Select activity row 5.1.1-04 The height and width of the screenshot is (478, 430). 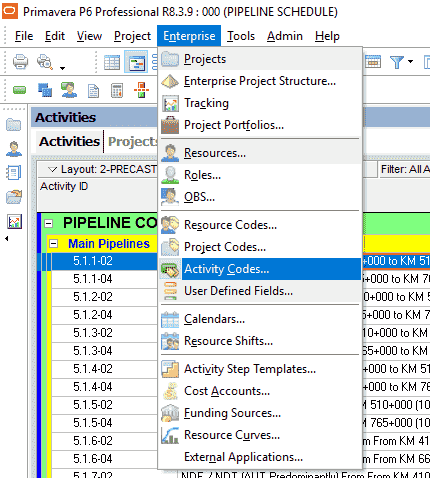tap(104, 279)
